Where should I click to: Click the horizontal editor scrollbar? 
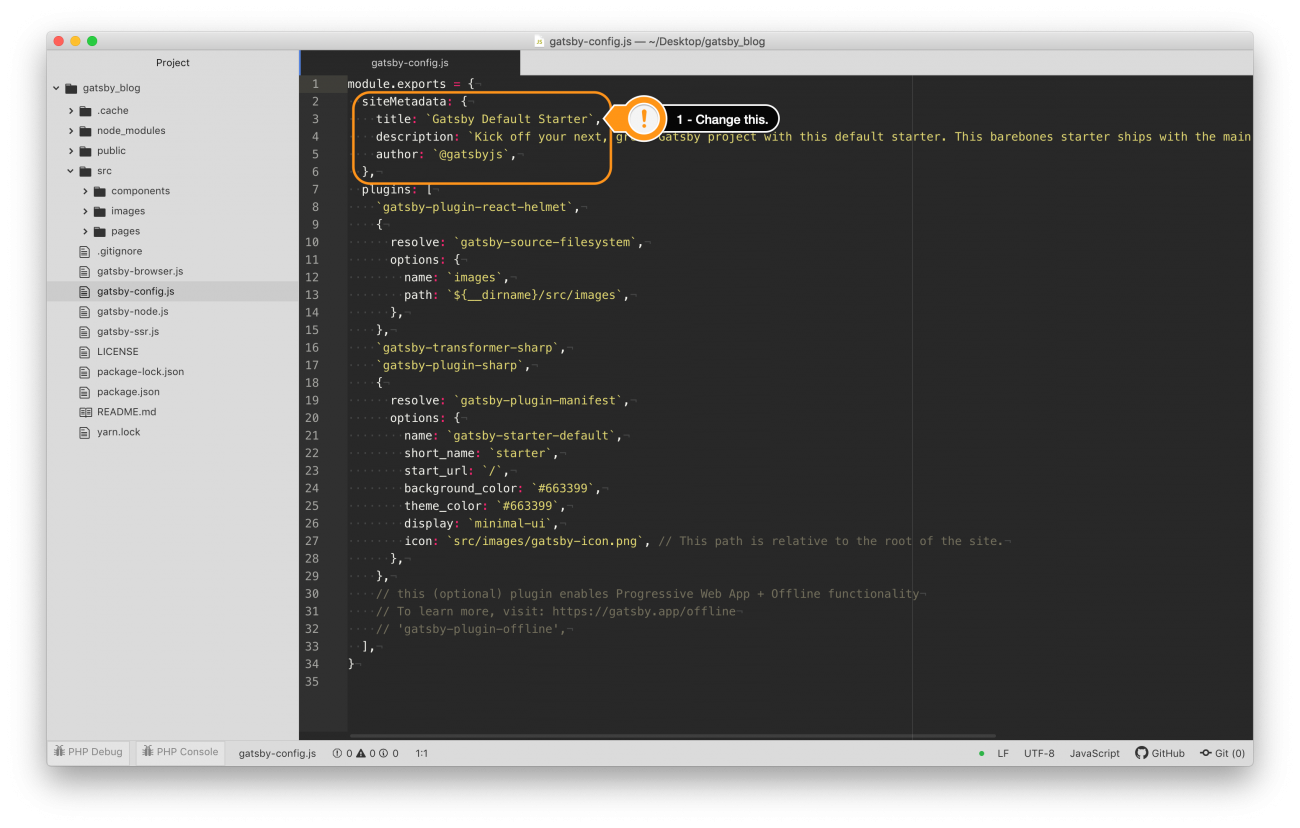coord(673,736)
